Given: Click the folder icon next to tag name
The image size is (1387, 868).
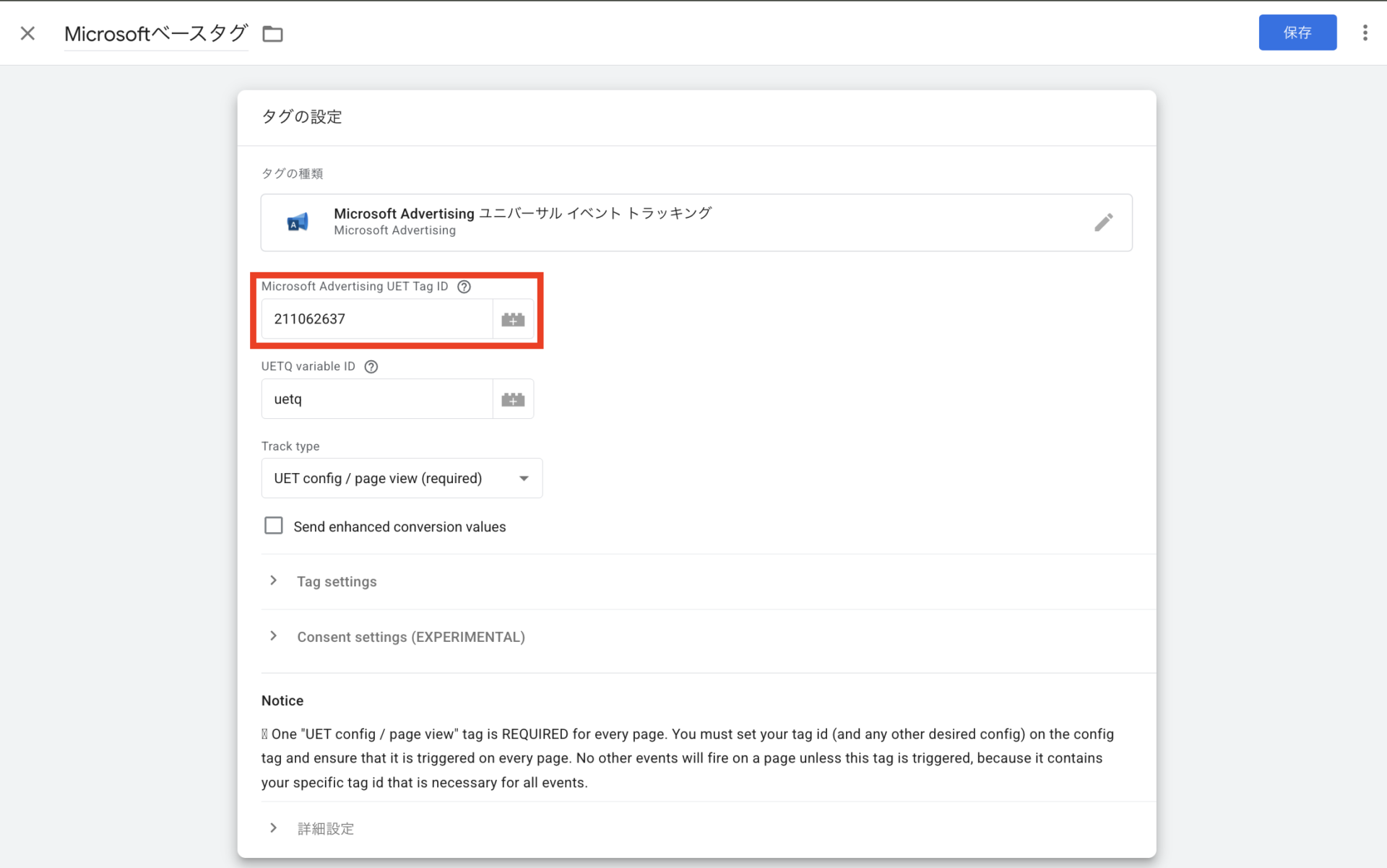Looking at the screenshot, I should click(x=272, y=34).
